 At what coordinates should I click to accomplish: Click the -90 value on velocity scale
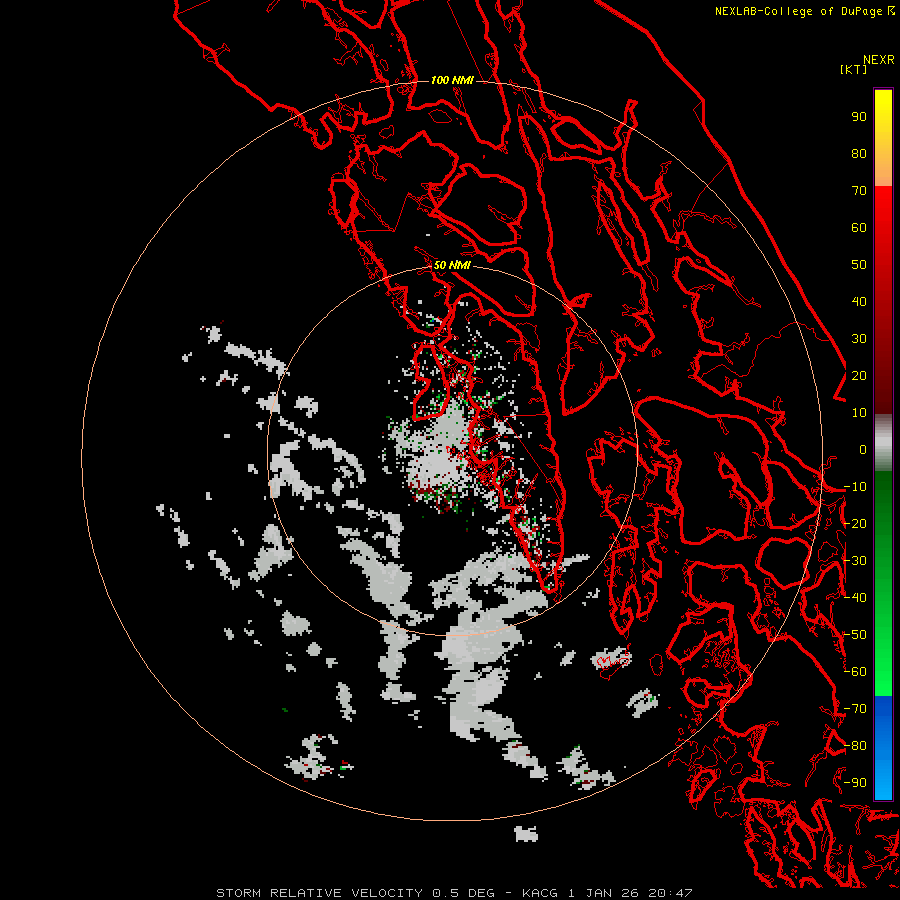855,783
